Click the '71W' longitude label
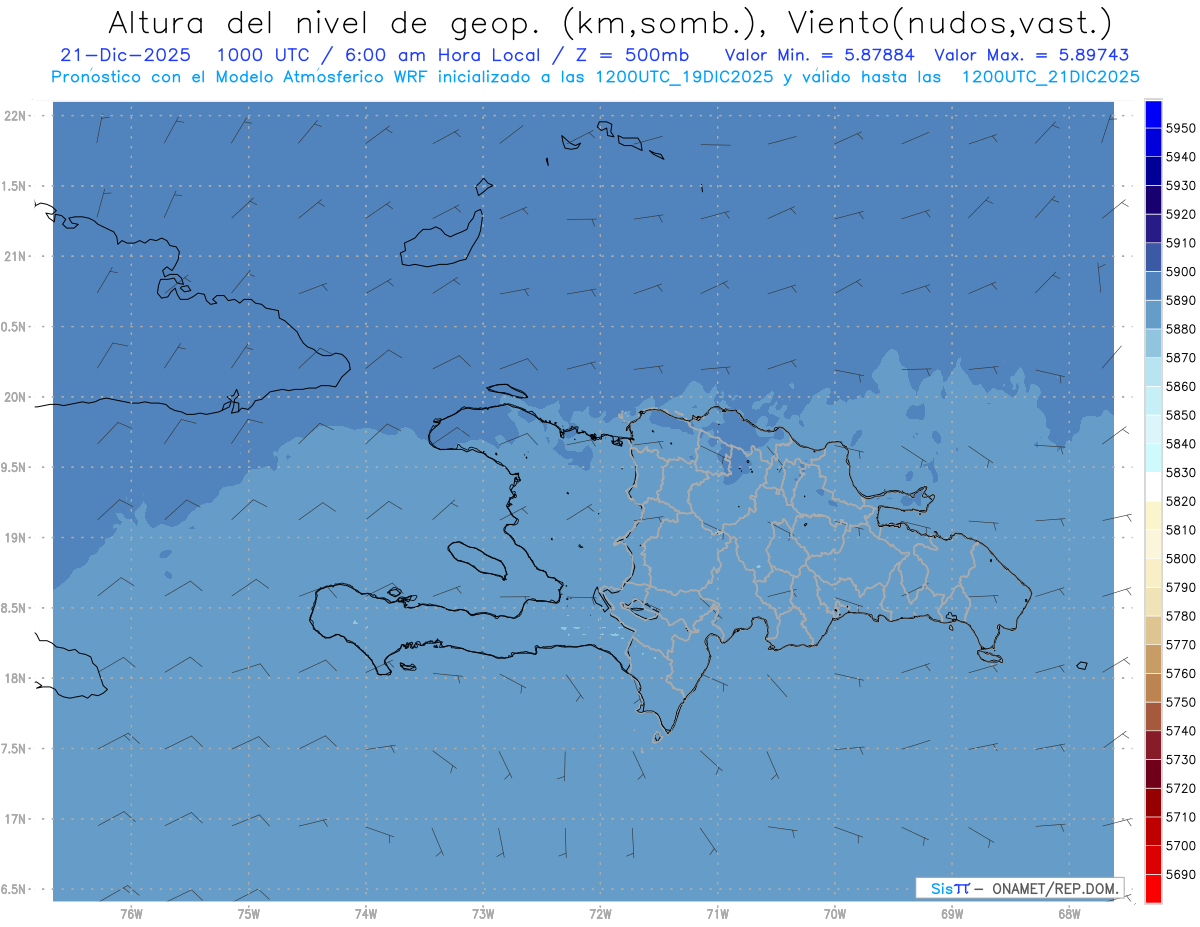The image size is (1200, 927). (717, 912)
